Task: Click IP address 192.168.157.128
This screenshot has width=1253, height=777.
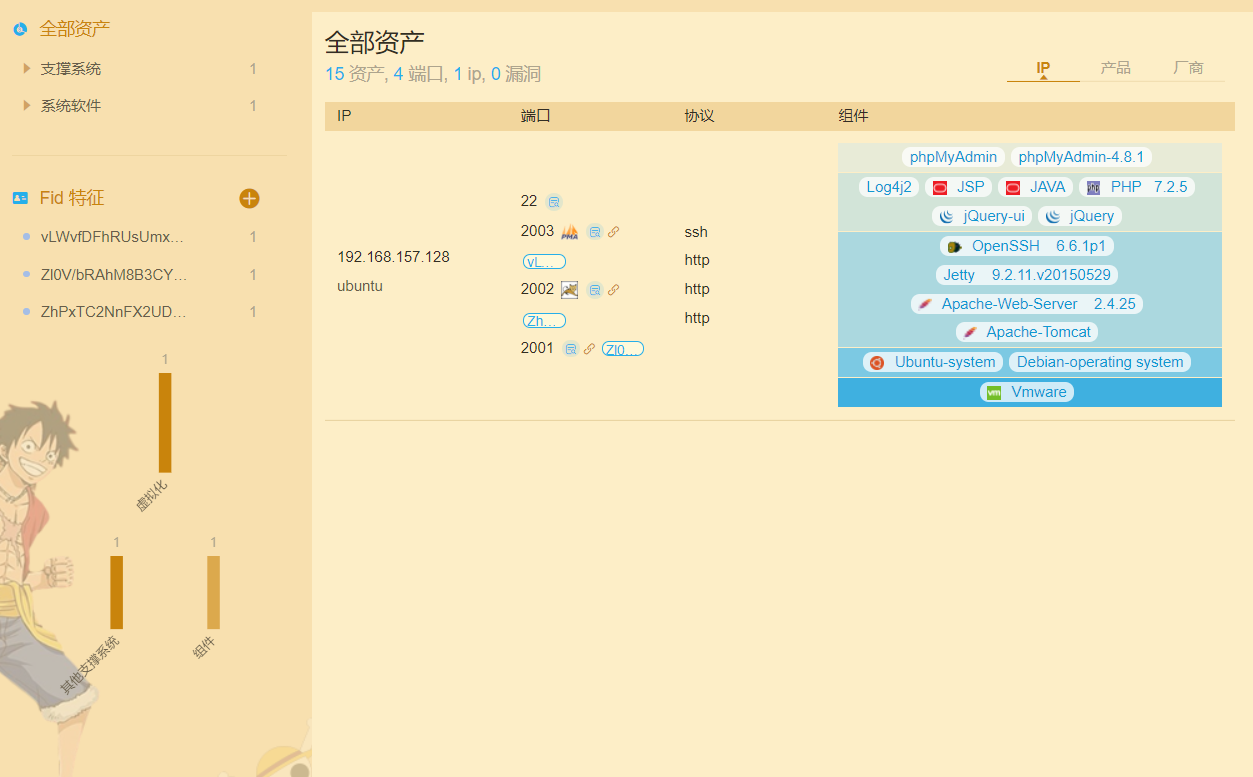Action: [393, 257]
